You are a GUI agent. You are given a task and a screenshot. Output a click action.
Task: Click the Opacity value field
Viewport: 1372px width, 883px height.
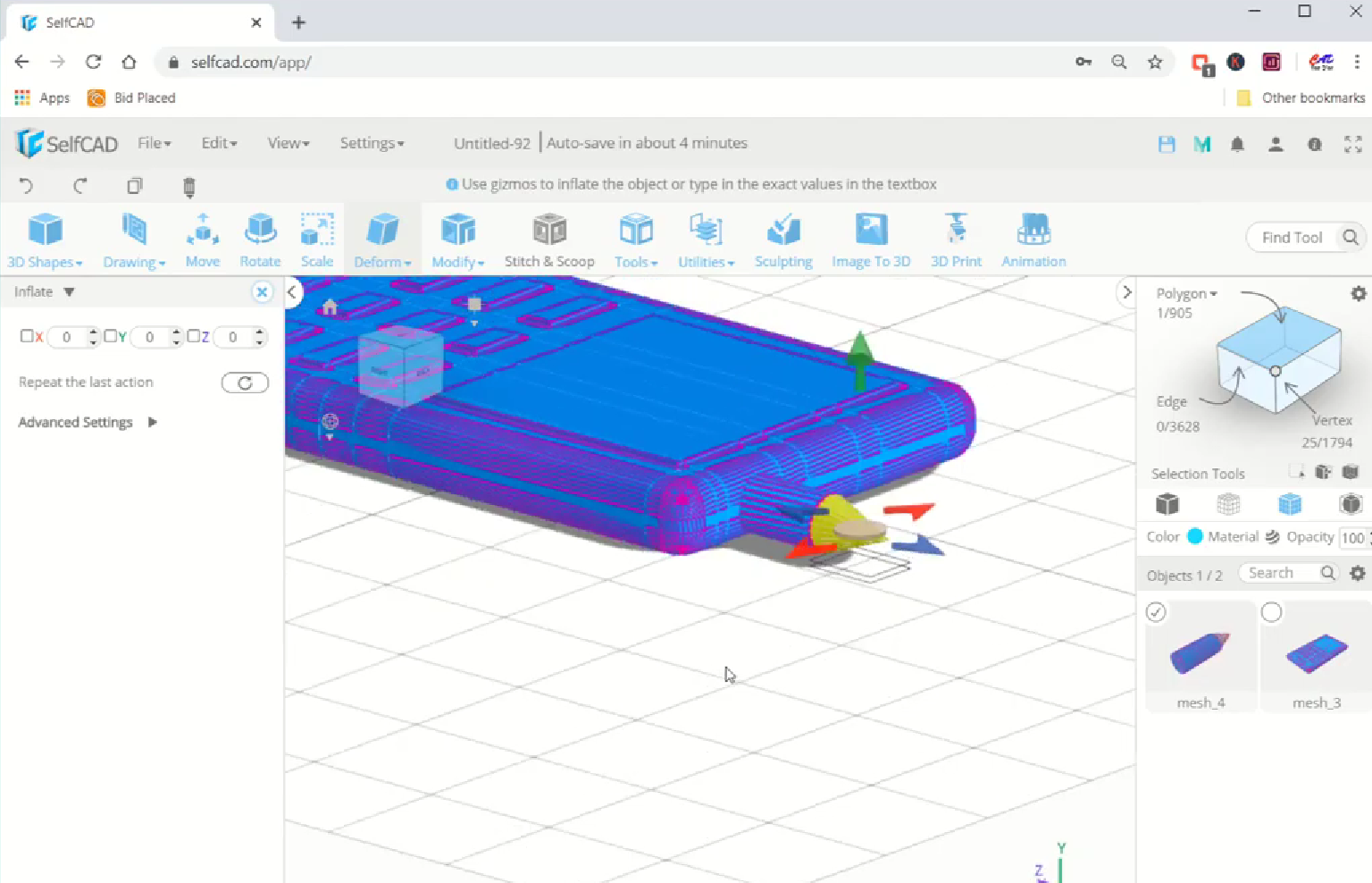click(1355, 537)
